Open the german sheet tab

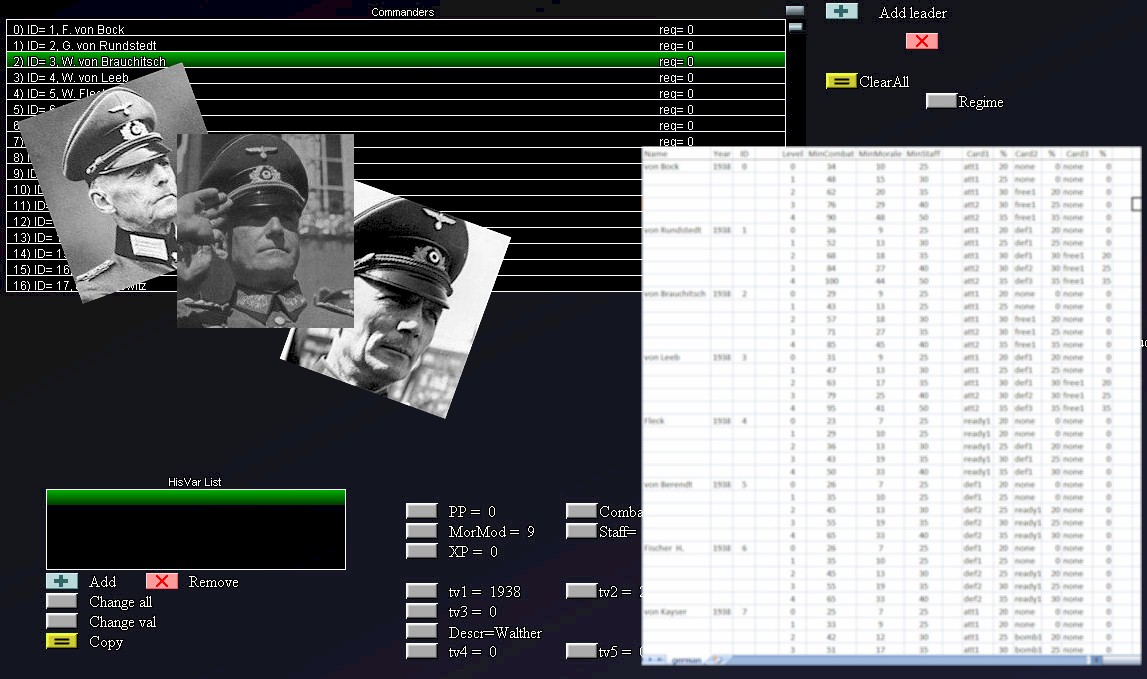tap(686, 660)
